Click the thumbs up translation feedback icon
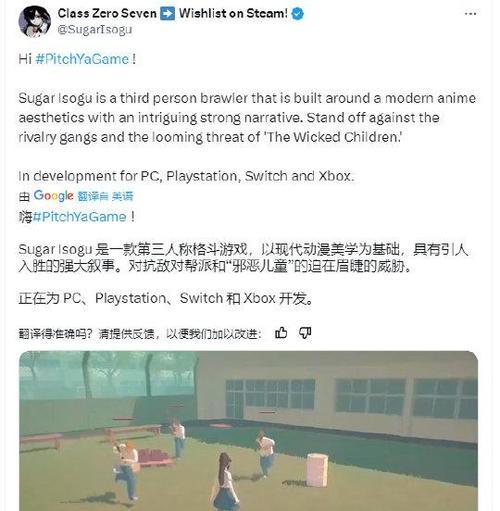Screen dimensions: 500x511 pos(281,333)
